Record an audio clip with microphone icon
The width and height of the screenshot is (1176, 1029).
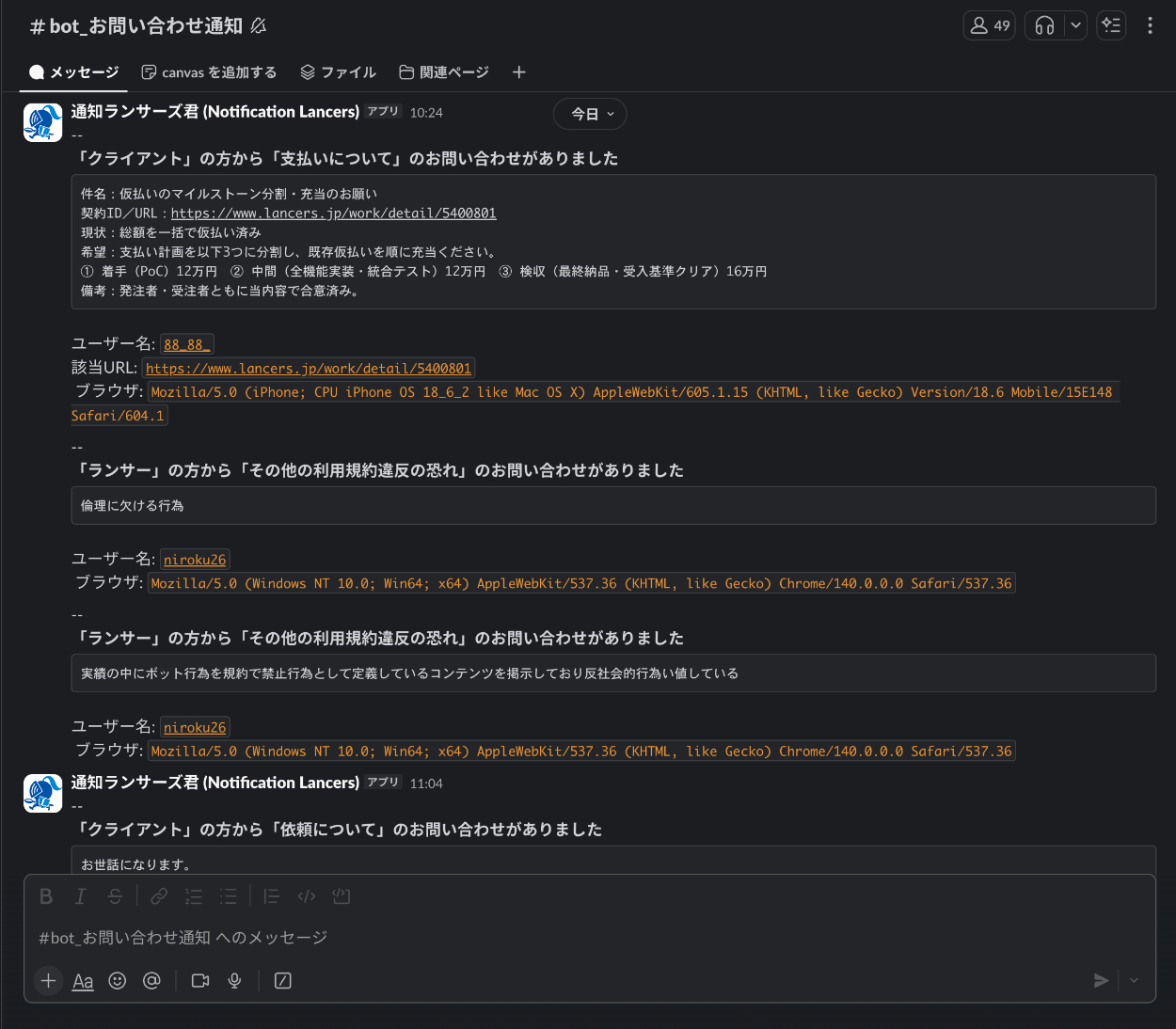(x=235, y=981)
